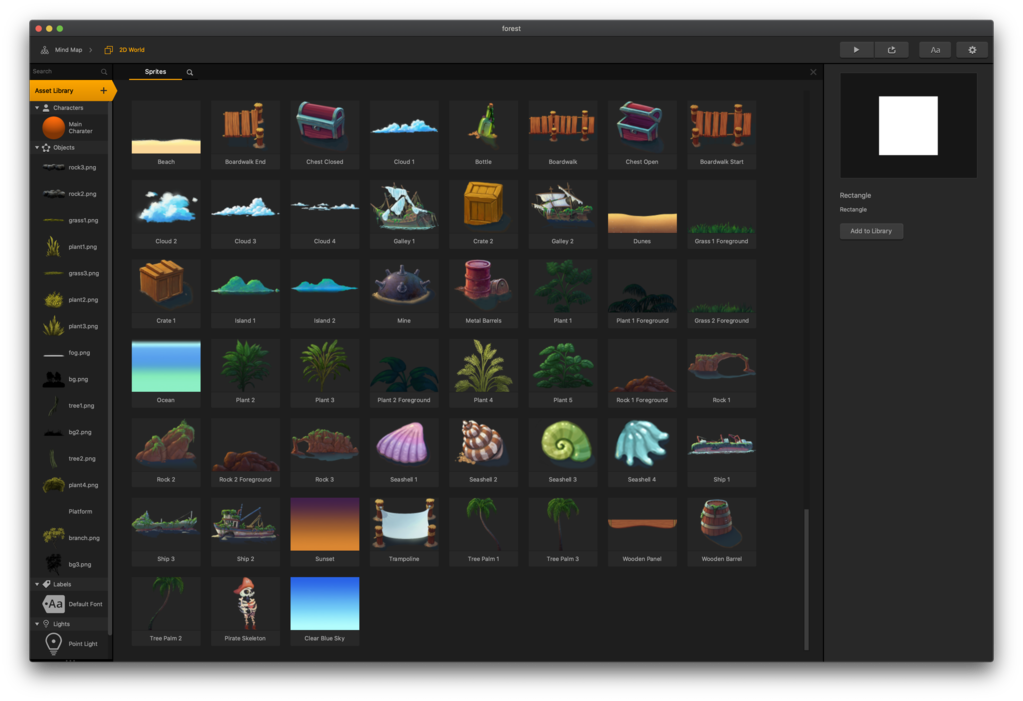Open settings via the gear icon
This screenshot has height=701, width=1023.
(x=970, y=49)
